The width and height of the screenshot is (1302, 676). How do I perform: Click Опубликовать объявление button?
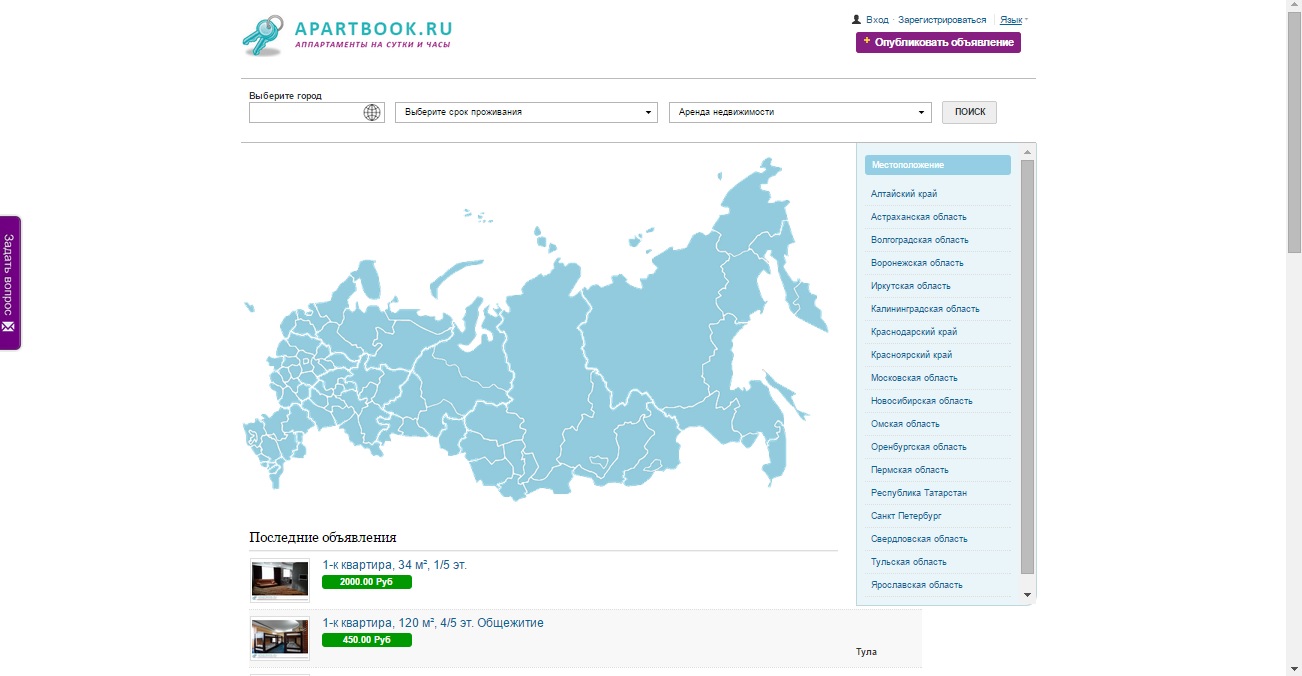pos(938,42)
